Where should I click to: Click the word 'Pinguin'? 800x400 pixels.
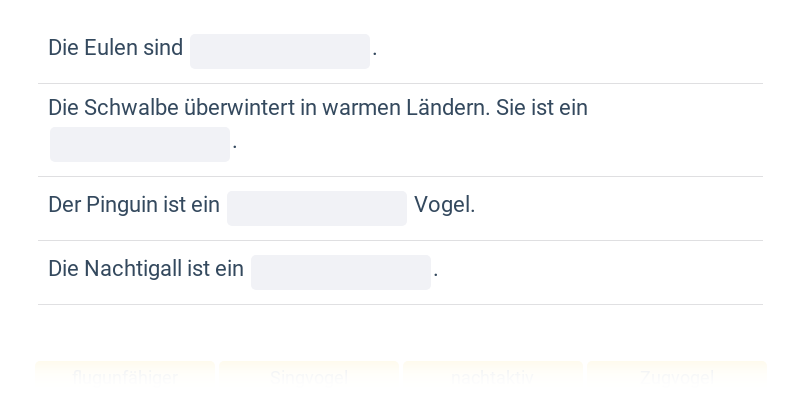122,205
